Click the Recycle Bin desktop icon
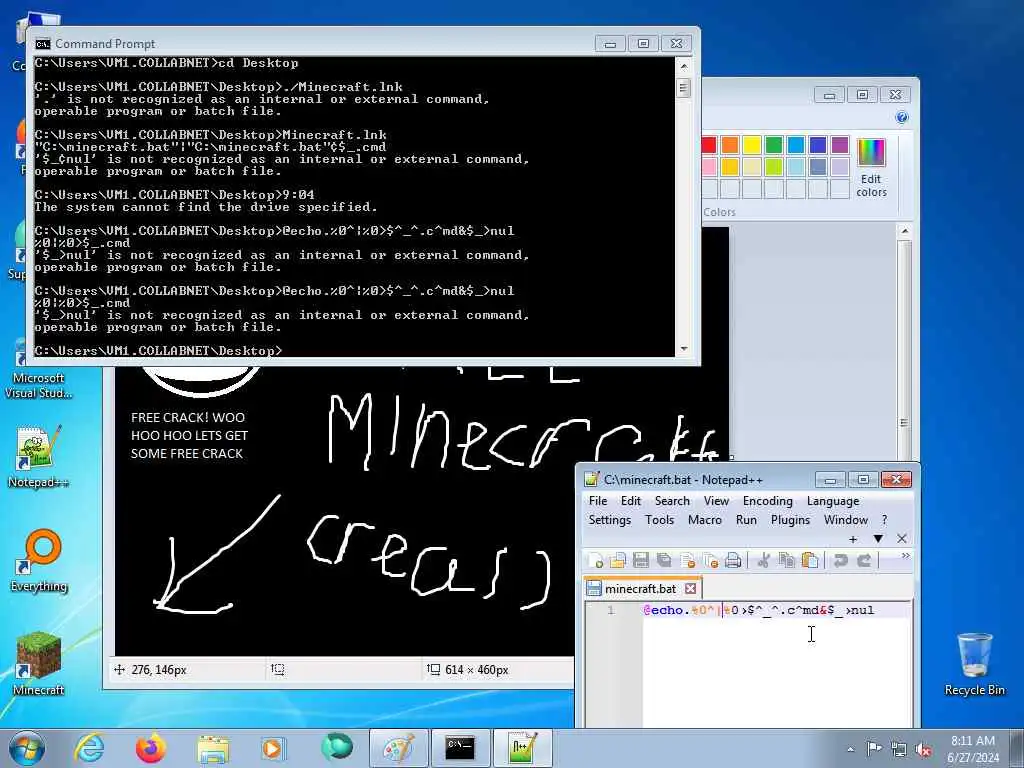The height and width of the screenshot is (768, 1024). pos(974,664)
